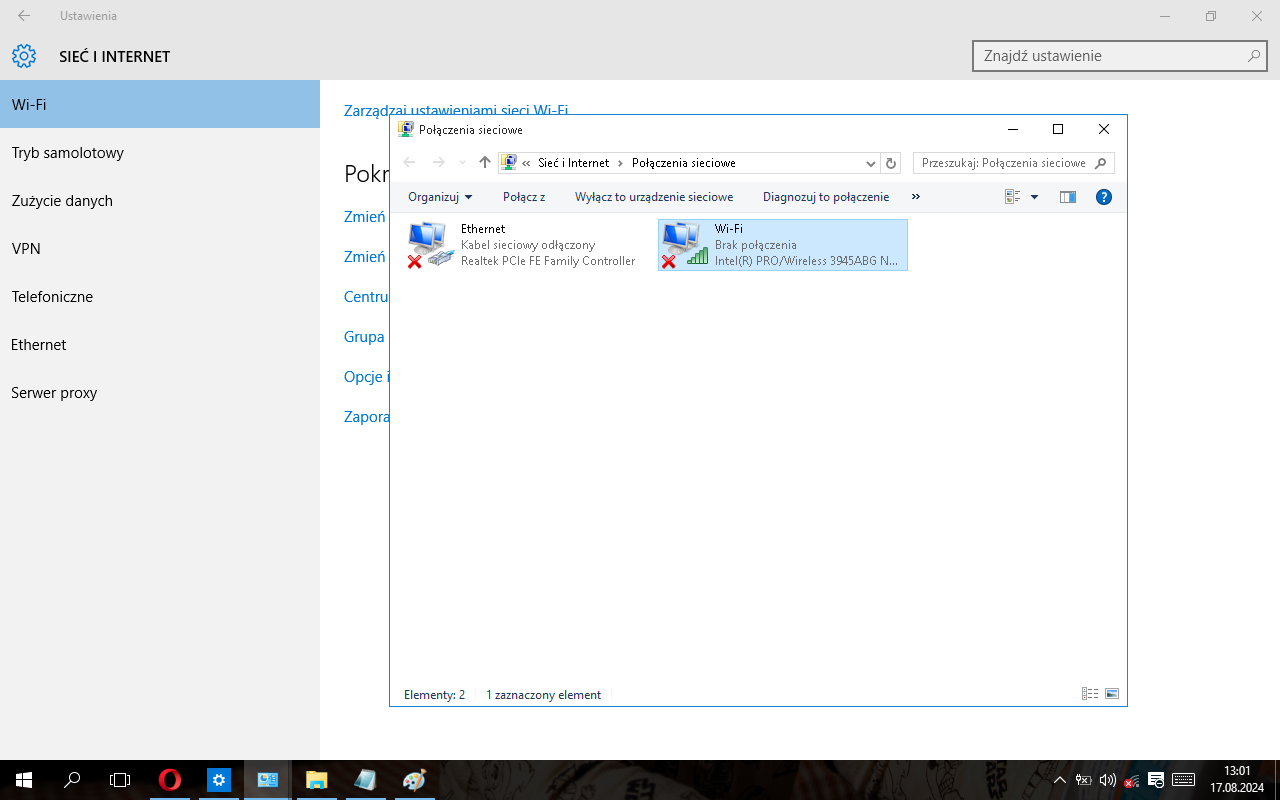
Task: Open the network tray icon
Action: pyautogui.click(x=1132, y=780)
